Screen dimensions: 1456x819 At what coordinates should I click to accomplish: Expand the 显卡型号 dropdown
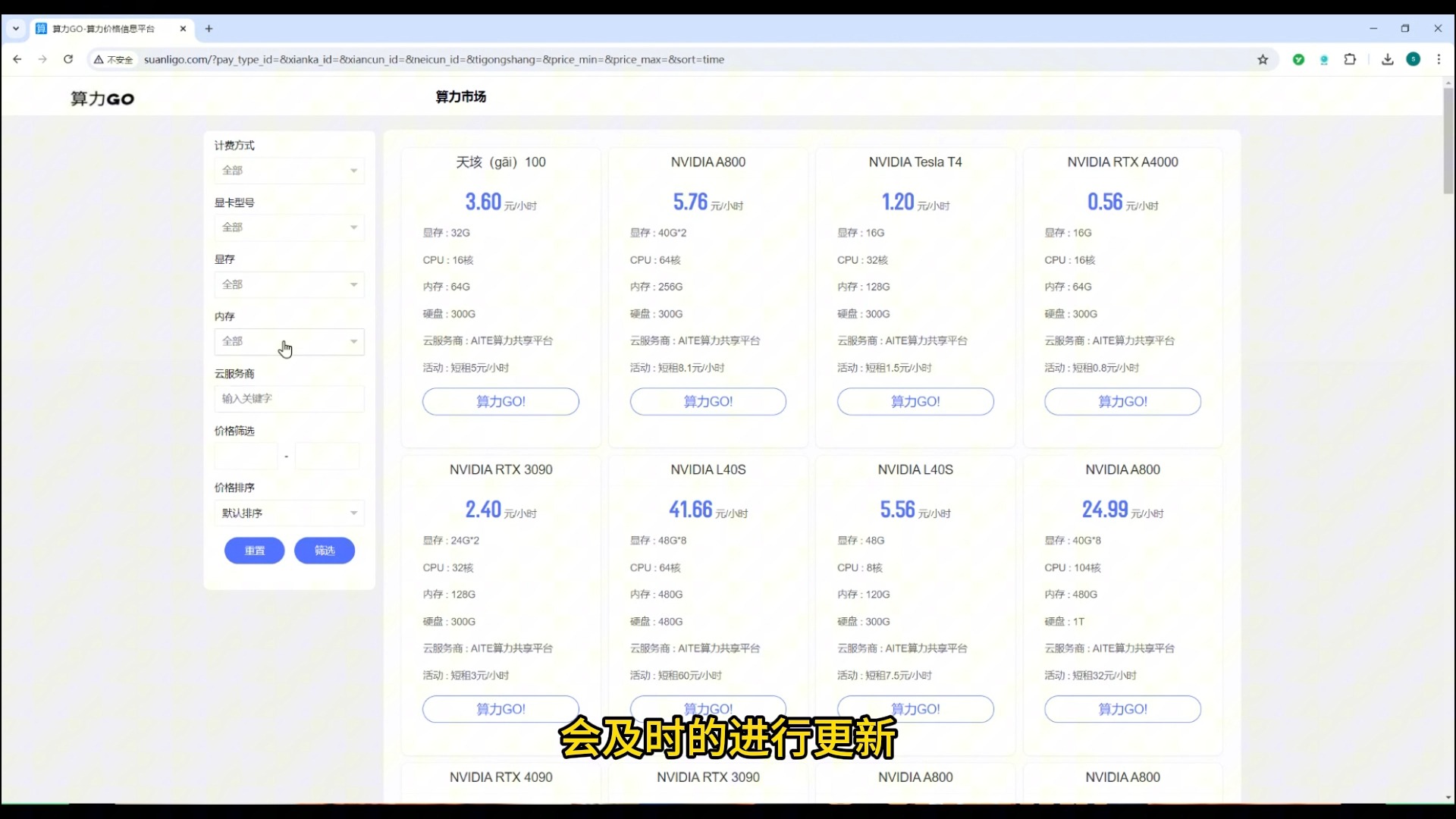[x=289, y=227]
